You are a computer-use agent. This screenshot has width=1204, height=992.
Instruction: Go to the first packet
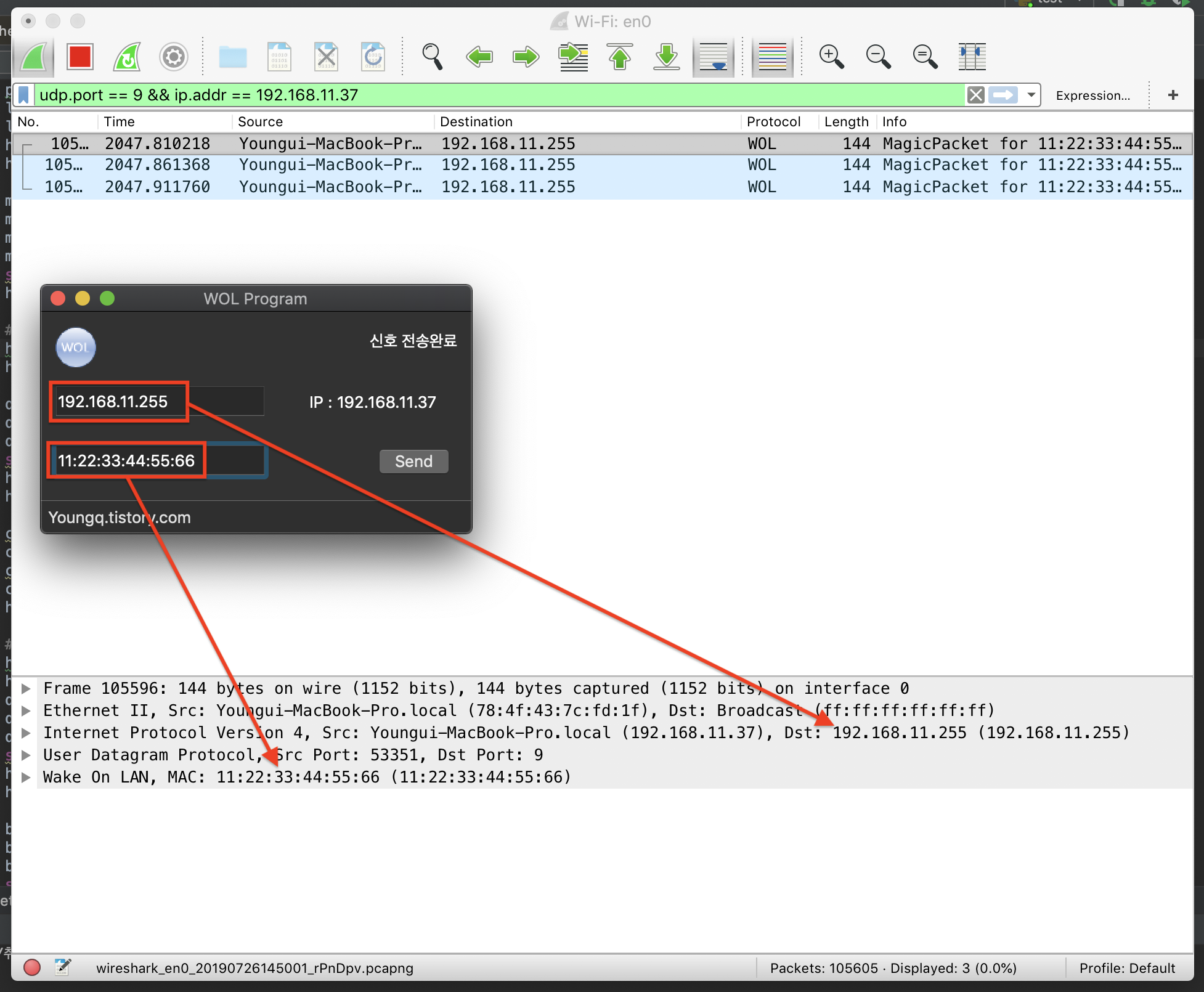620,57
